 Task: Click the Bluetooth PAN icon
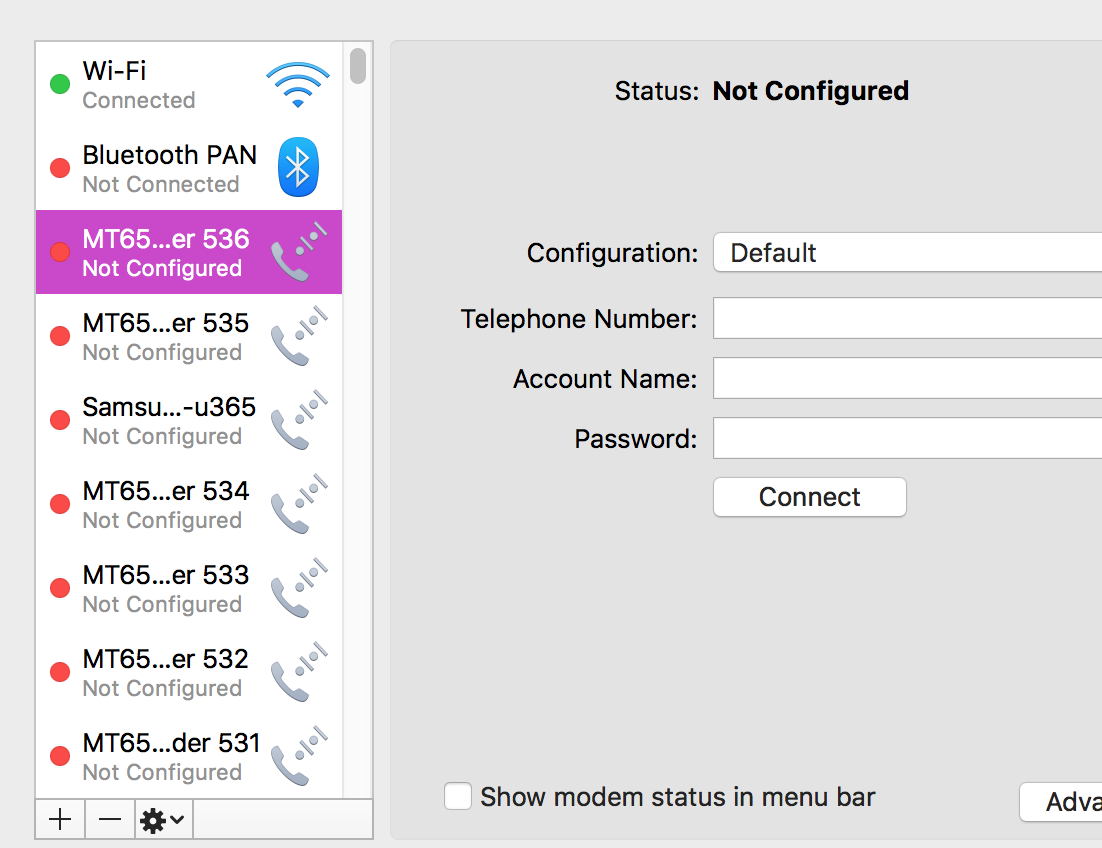pos(297,168)
